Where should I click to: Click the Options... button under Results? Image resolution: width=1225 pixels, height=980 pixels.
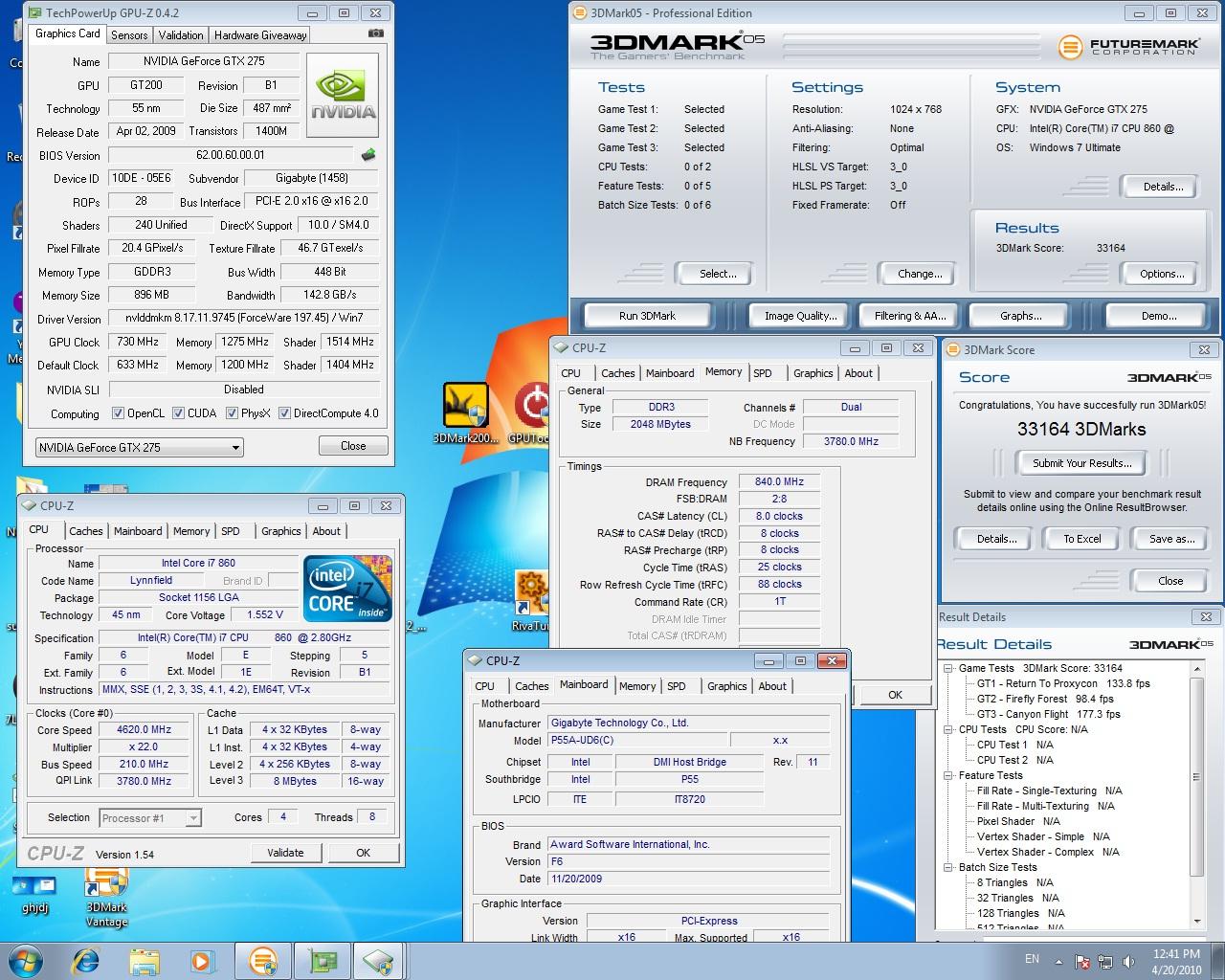pos(1162,274)
